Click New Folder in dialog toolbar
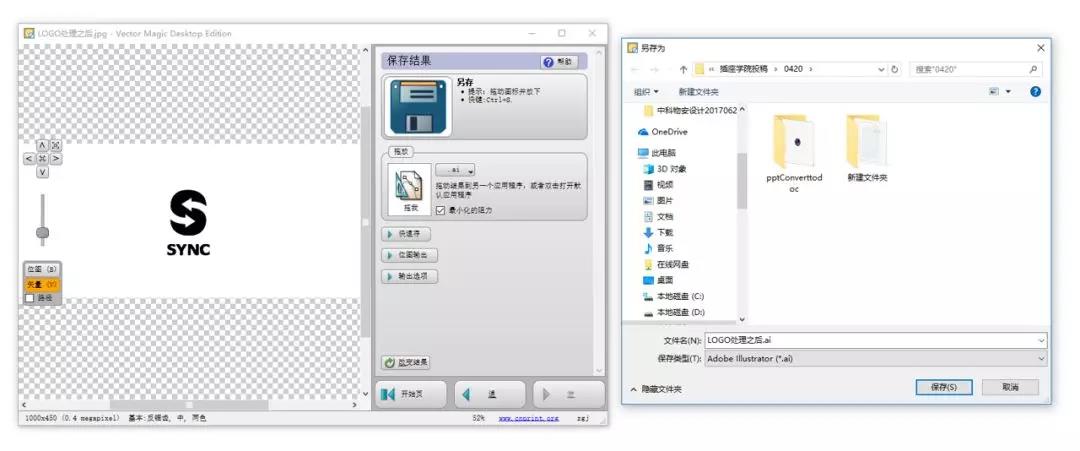This screenshot has height=451, width=1080. pos(700,91)
